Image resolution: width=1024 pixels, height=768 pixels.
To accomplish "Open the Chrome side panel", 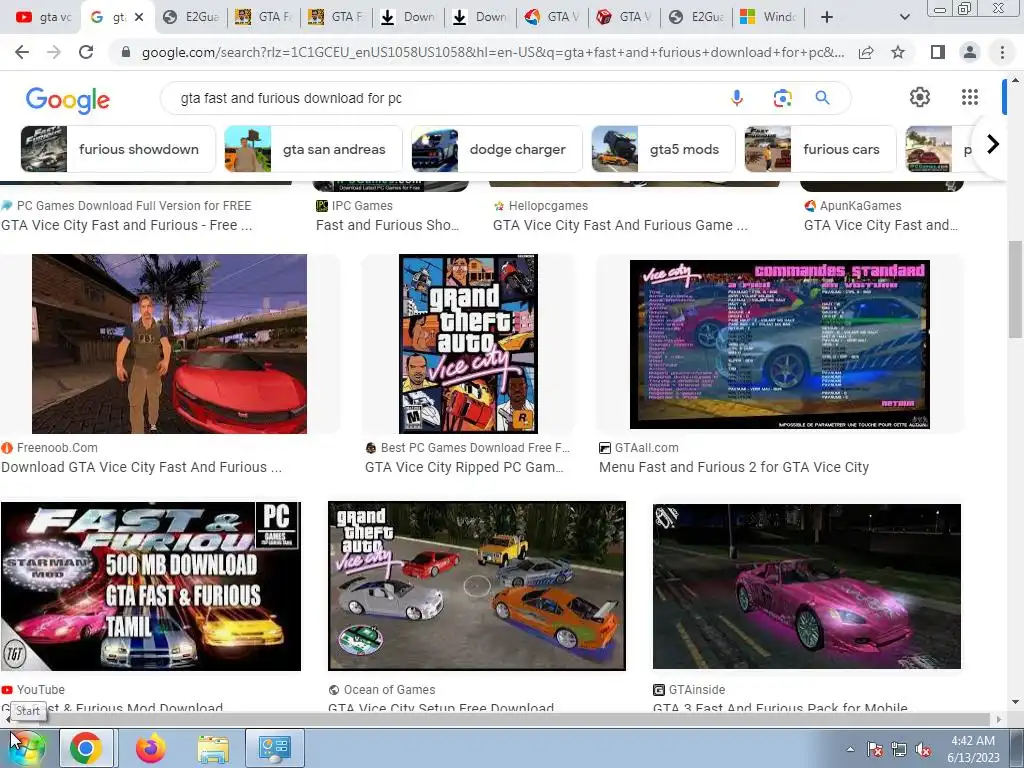I will (x=938, y=52).
